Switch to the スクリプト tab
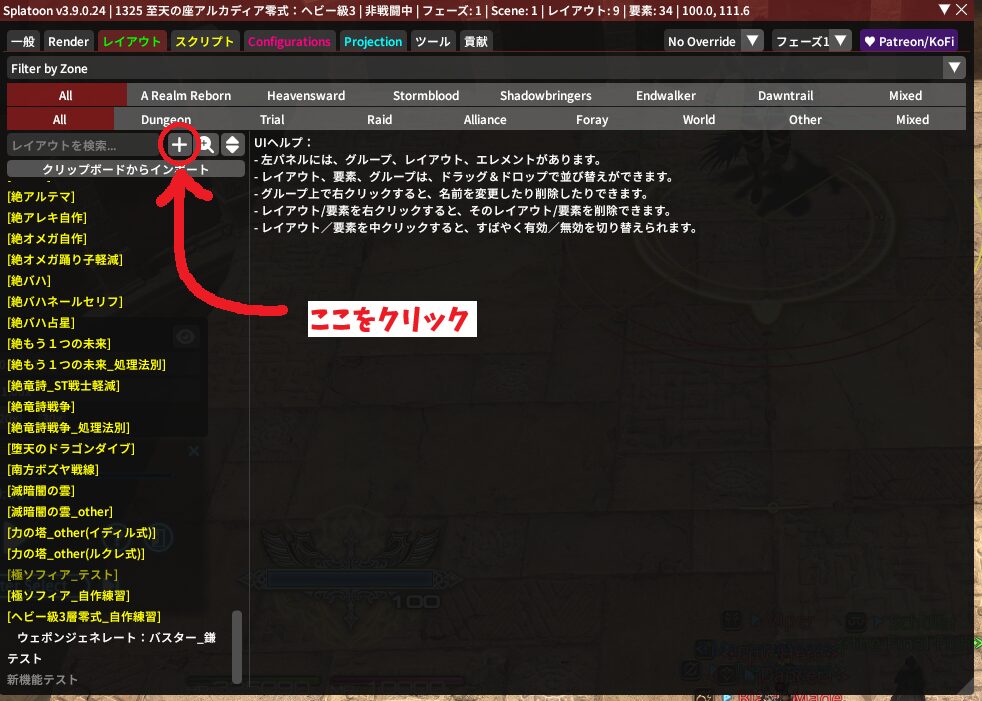The width and height of the screenshot is (982, 701). point(204,42)
